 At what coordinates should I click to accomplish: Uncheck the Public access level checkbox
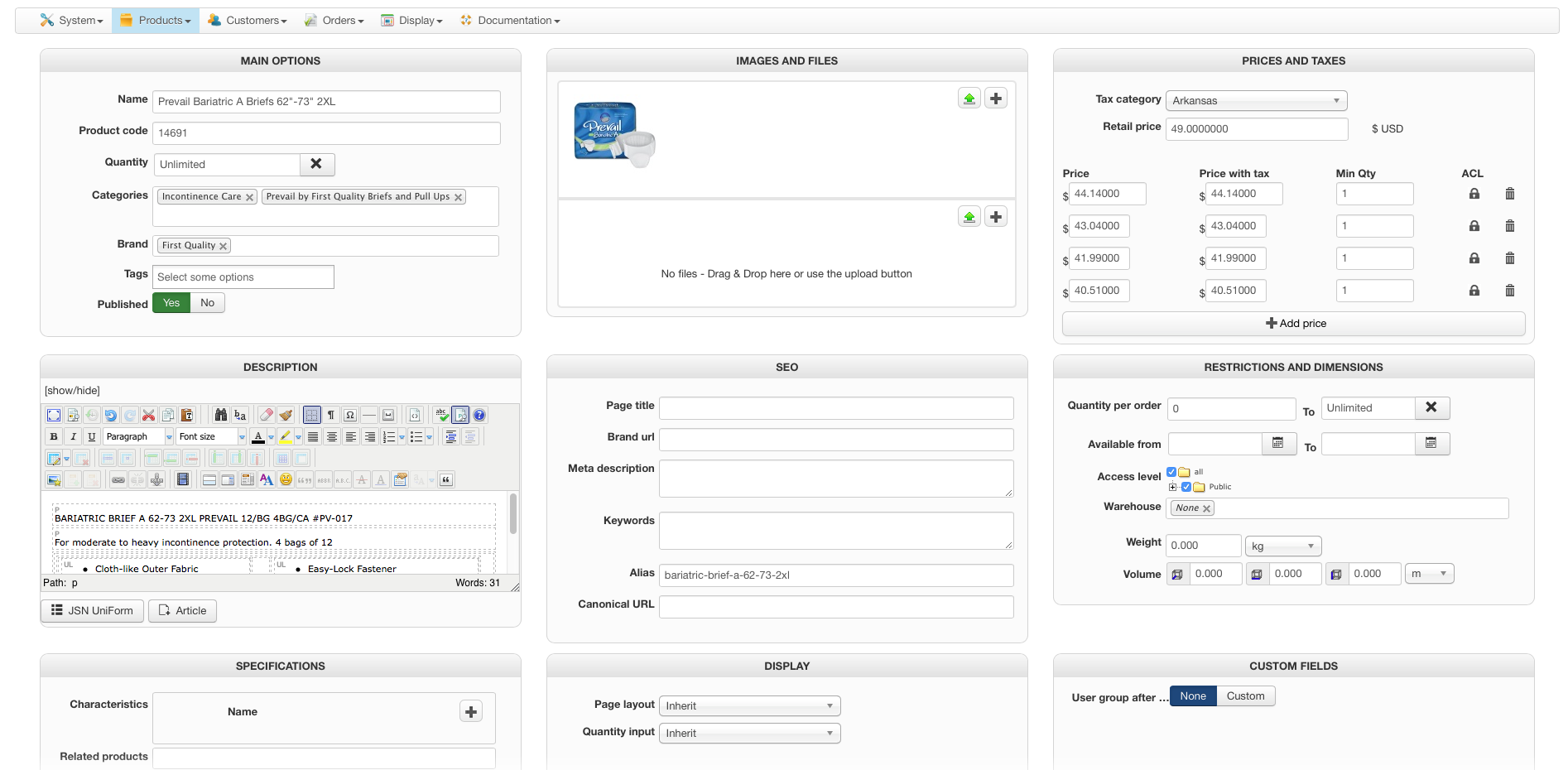coord(1186,487)
